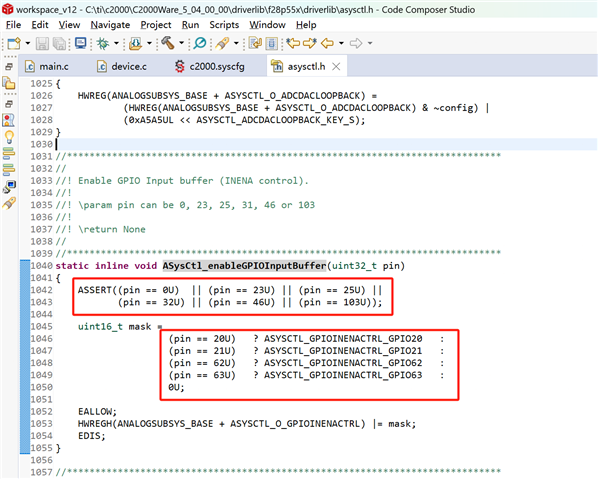The width and height of the screenshot is (598, 479).
Task: Open the New wizard dropdown arrow
Action: (27, 43)
